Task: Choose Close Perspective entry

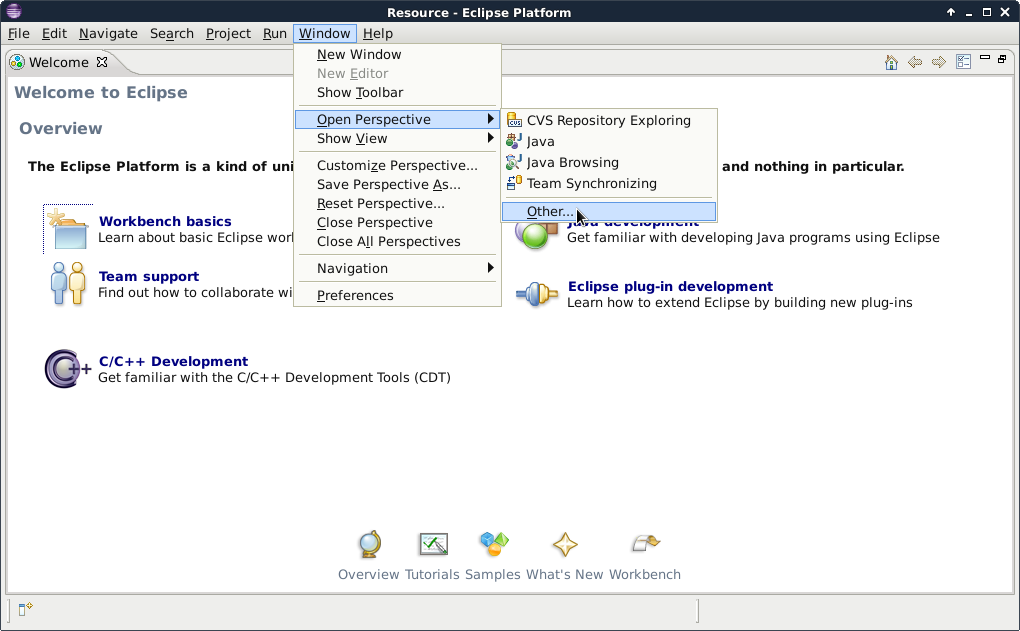Action: point(397,222)
